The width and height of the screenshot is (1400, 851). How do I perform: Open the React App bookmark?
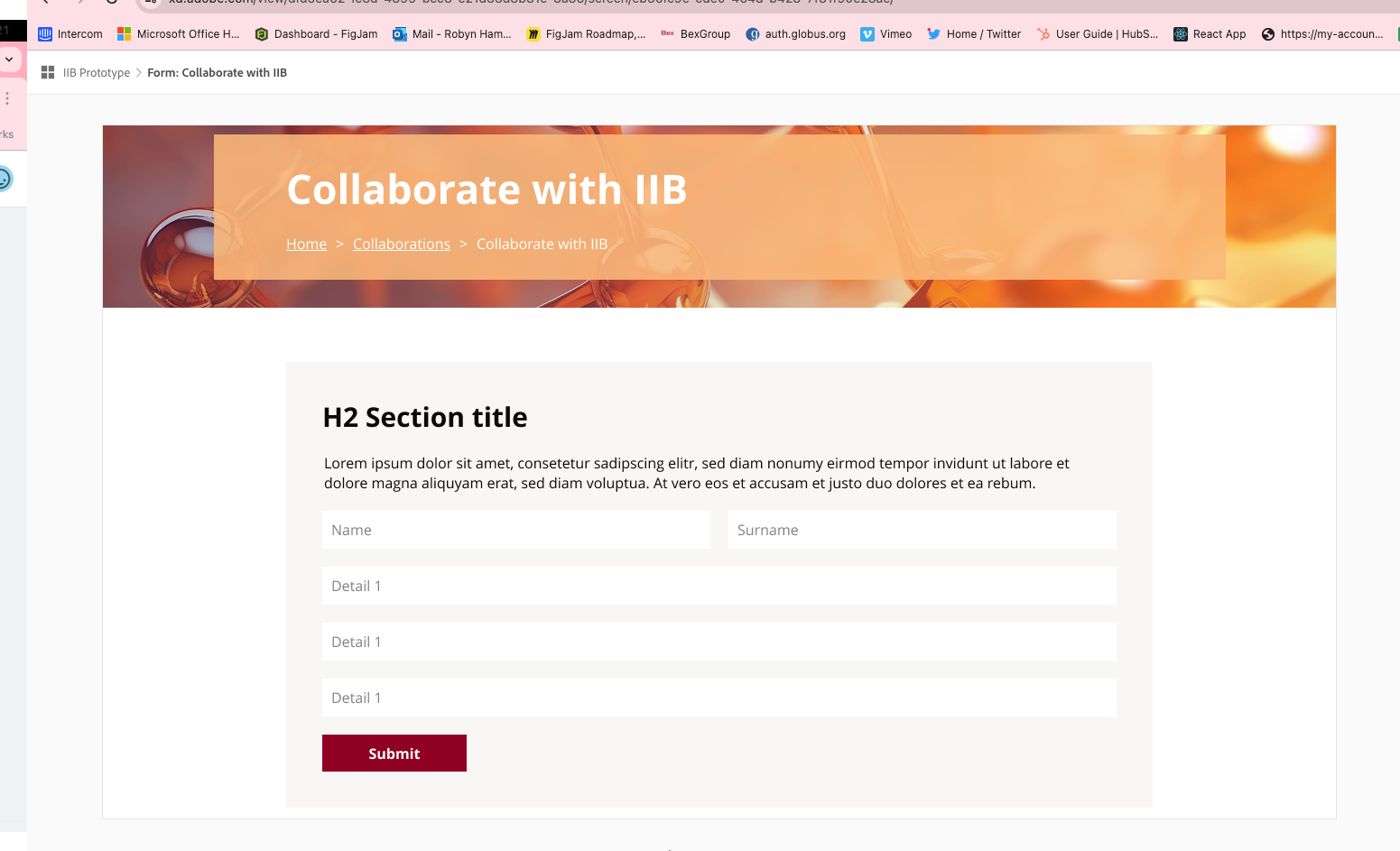1210,34
